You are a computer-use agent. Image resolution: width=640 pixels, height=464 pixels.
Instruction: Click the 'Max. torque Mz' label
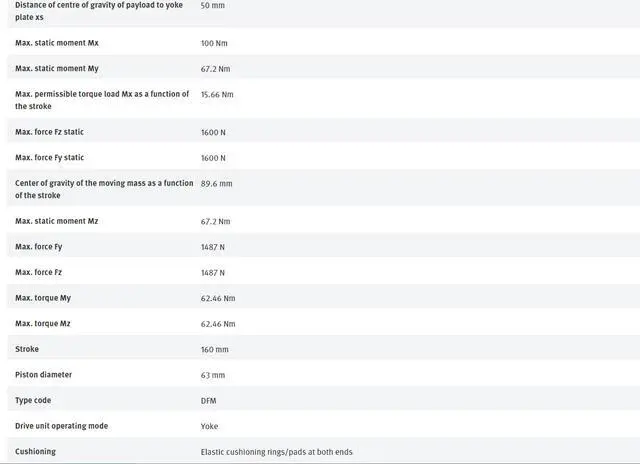[x=43, y=323]
